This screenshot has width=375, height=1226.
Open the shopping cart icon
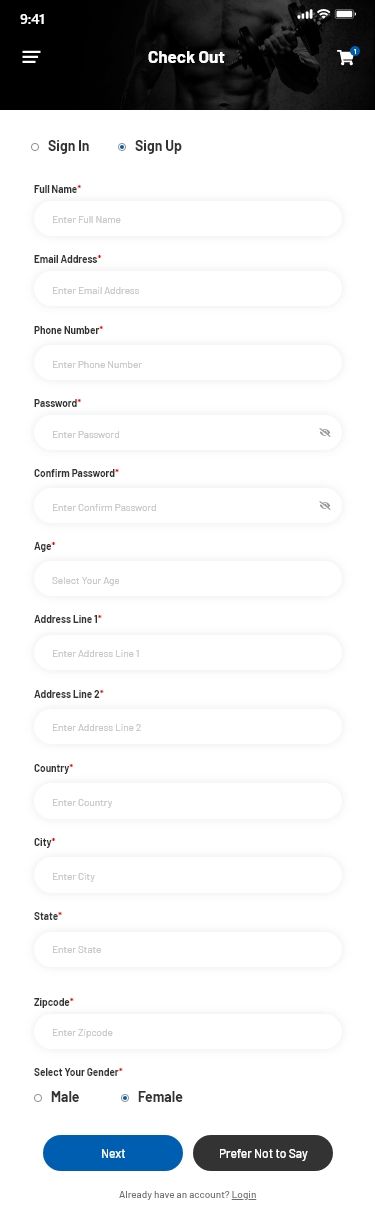point(346,58)
